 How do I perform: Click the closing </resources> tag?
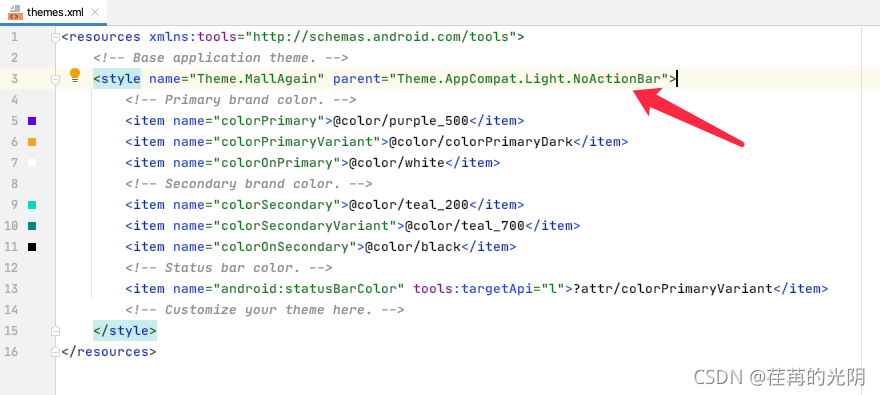(109, 352)
